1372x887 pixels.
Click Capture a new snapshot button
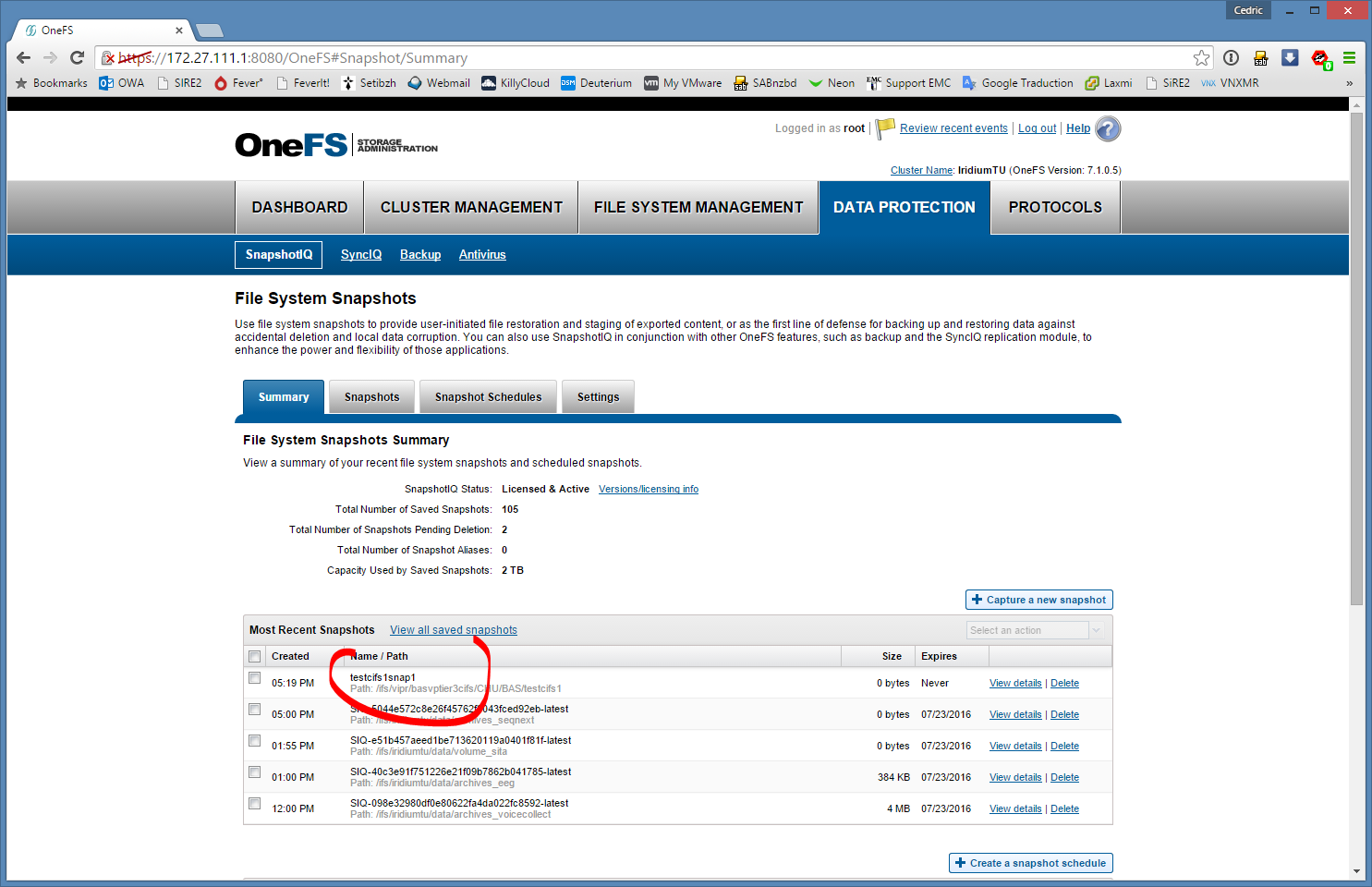[1038, 600]
